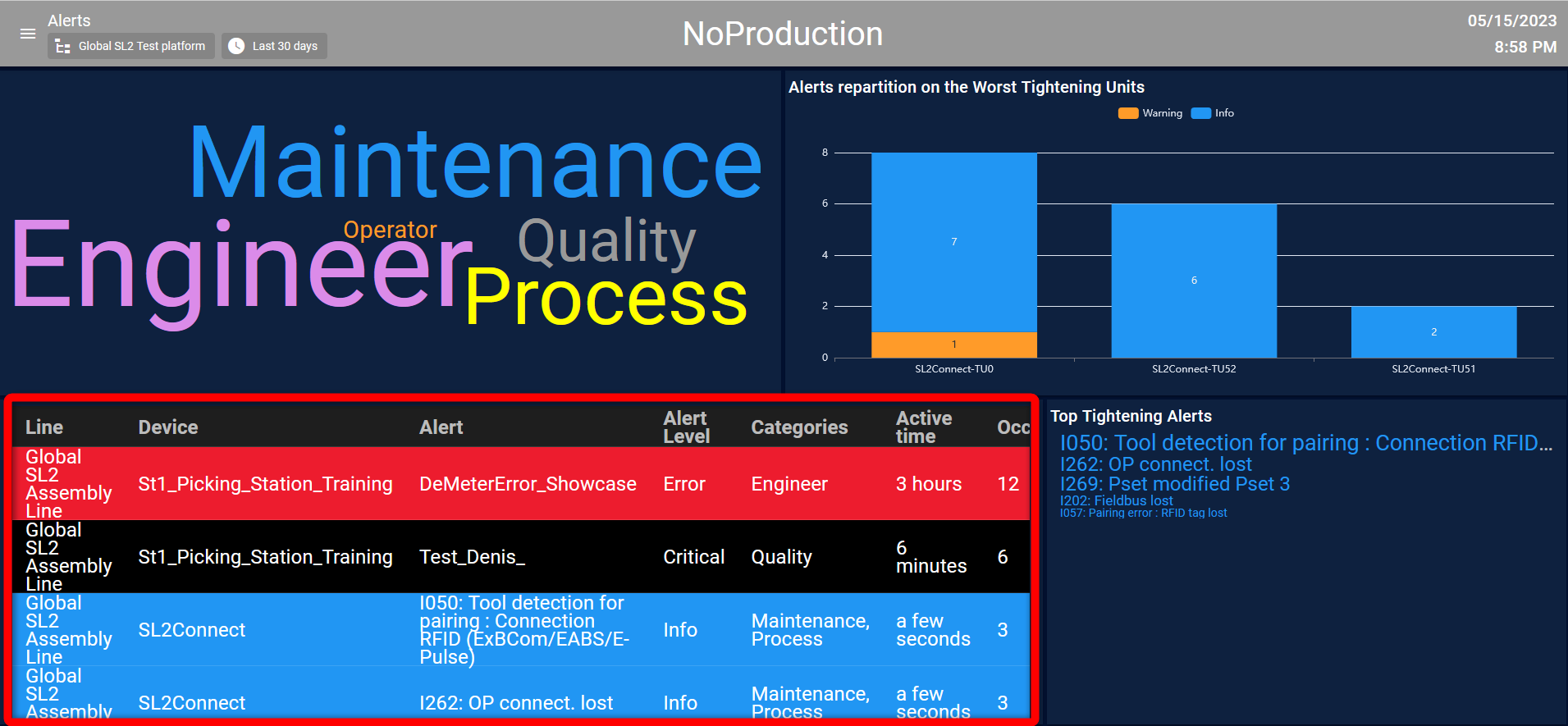Sort table by Alert column header
This screenshot has width=1568, height=726.
[x=441, y=427]
